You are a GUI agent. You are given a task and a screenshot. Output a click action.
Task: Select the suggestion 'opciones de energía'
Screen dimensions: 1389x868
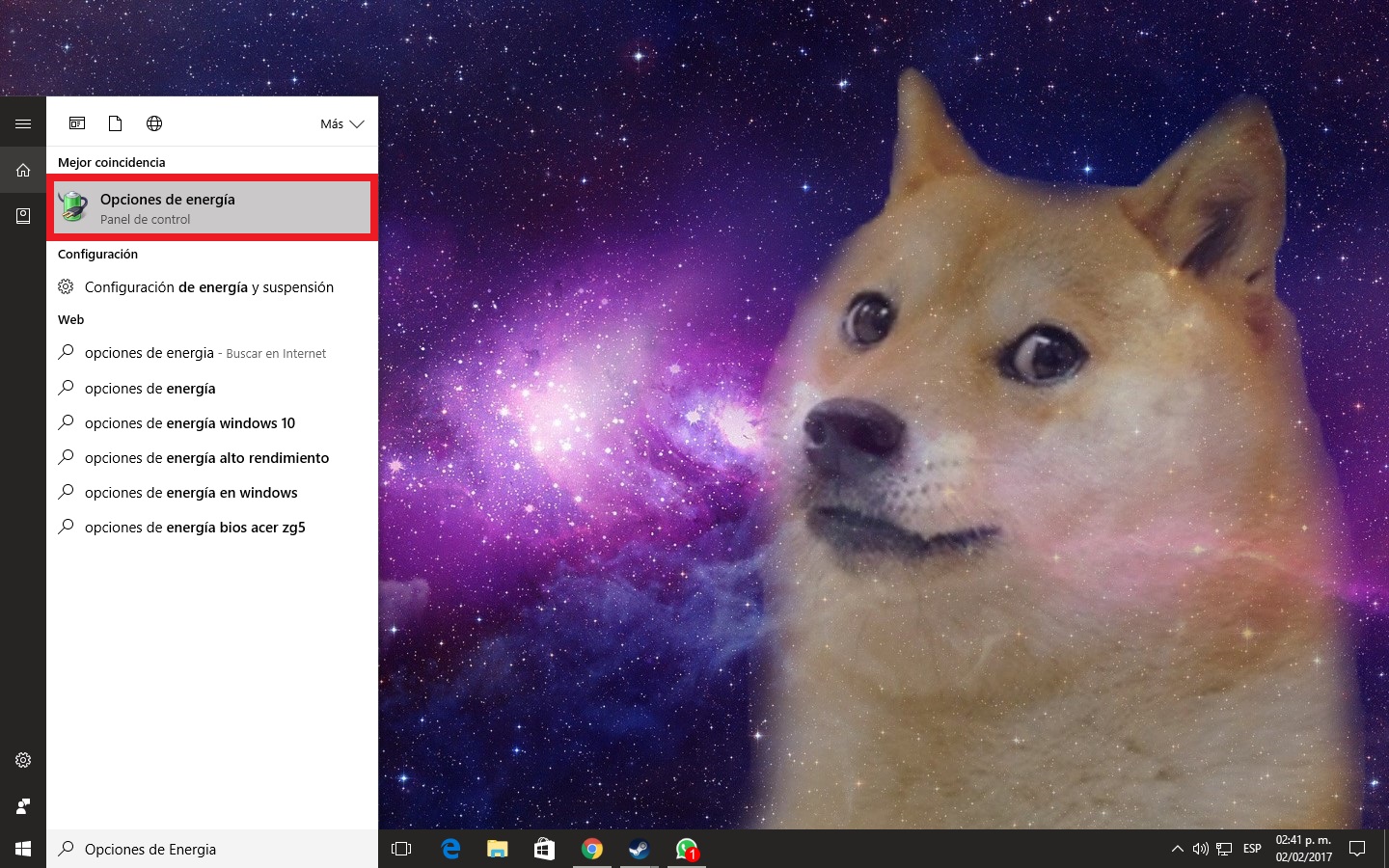pos(212,388)
